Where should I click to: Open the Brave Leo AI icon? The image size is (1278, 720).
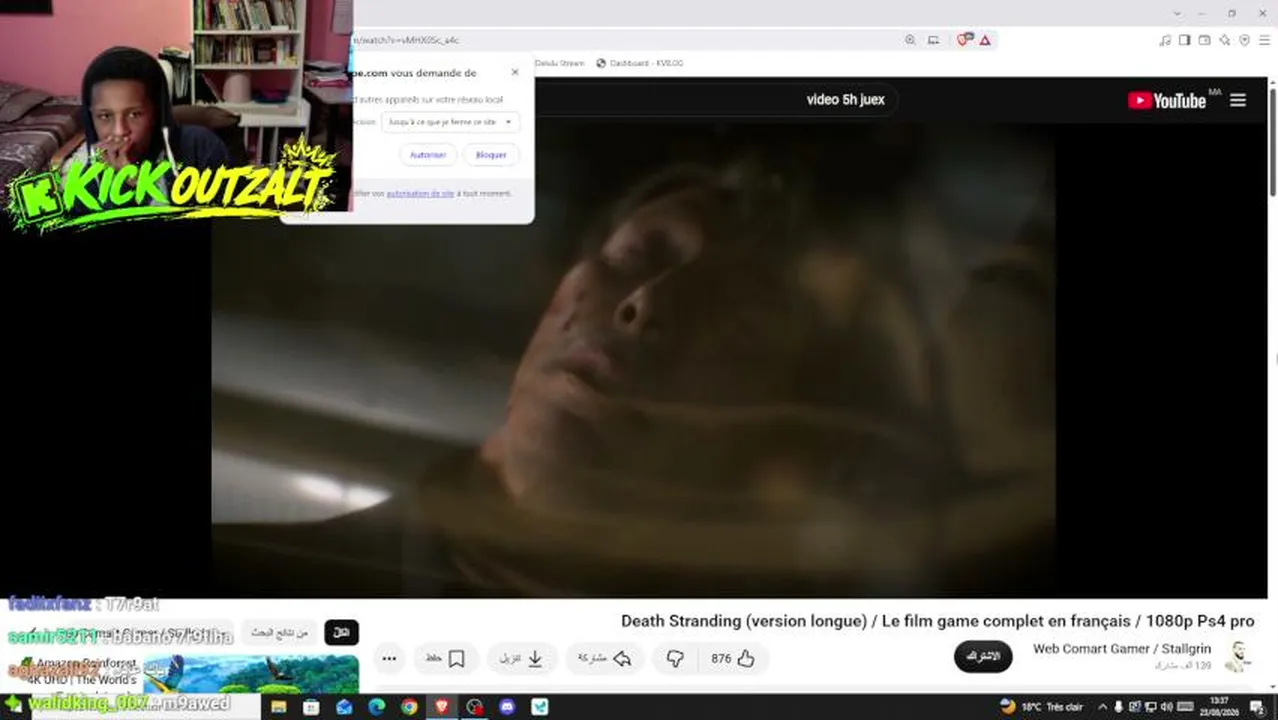point(1225,40)
